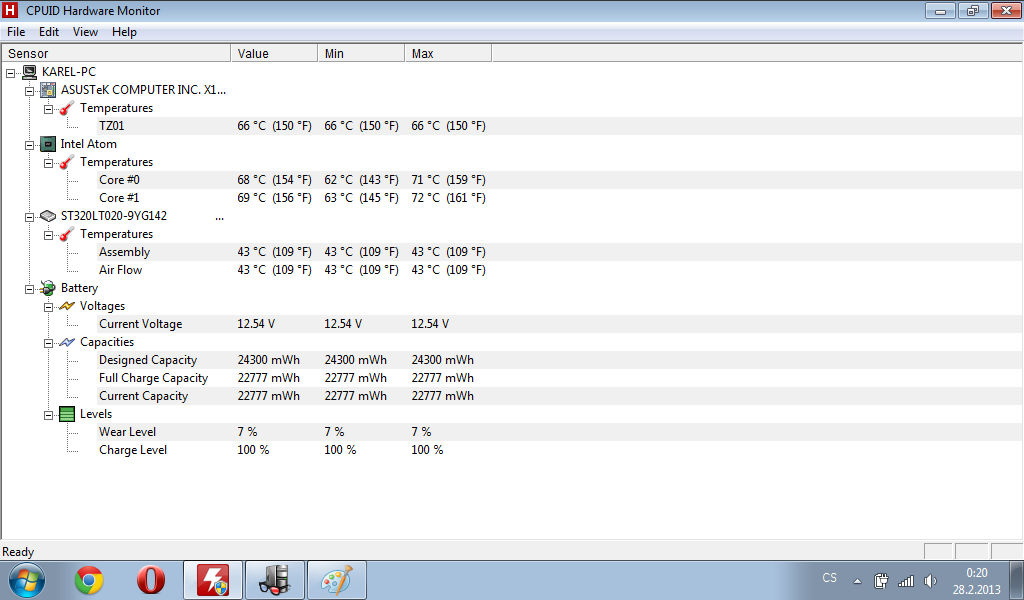Click the ASUSTeK motherboard icon
Viewport: 1024px width, 600px height.
click(x=48, y=90)
